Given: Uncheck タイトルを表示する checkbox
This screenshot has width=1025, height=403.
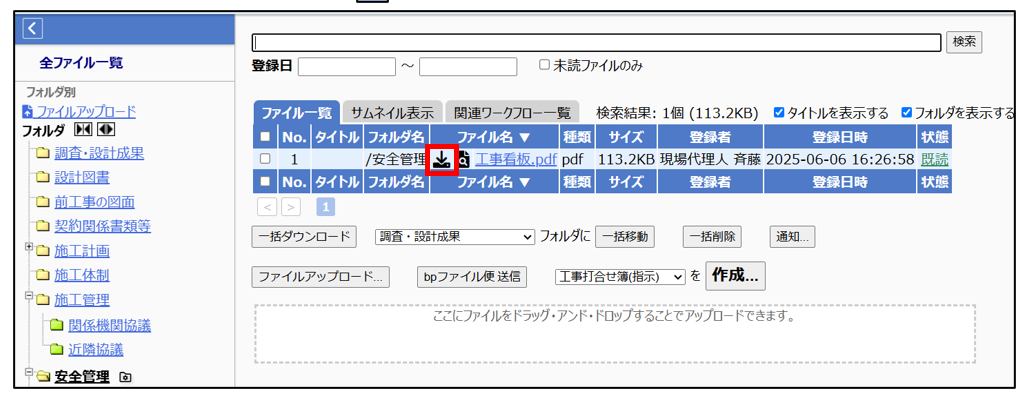Looking at the screenshot, I should 779,113.
